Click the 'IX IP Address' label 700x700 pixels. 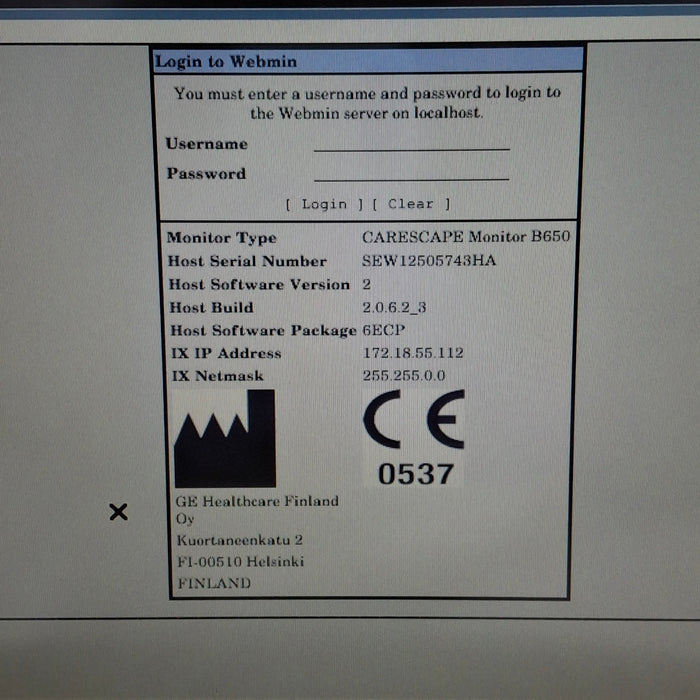pos(226,354)
